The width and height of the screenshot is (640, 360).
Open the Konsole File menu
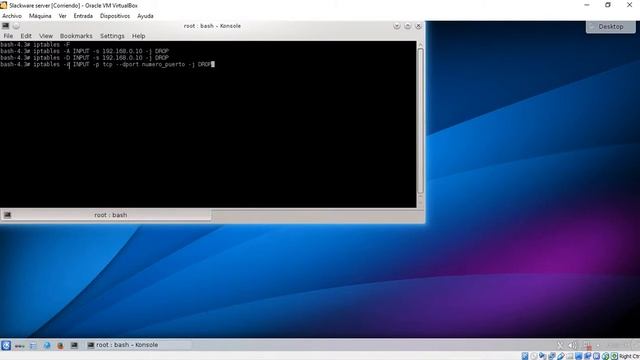(8, 36)
